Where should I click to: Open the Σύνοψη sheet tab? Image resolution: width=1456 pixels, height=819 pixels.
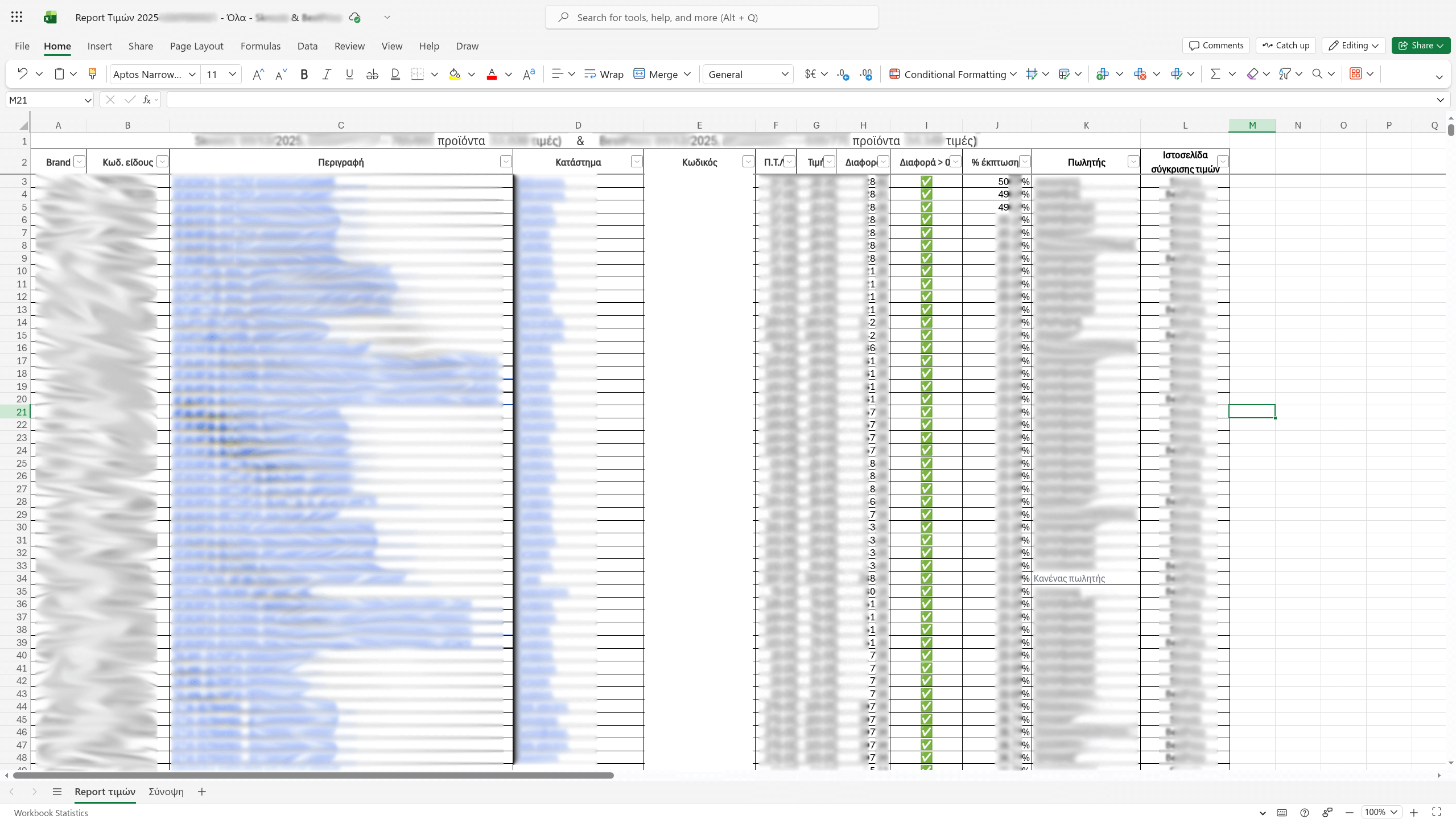coord(166,791)
